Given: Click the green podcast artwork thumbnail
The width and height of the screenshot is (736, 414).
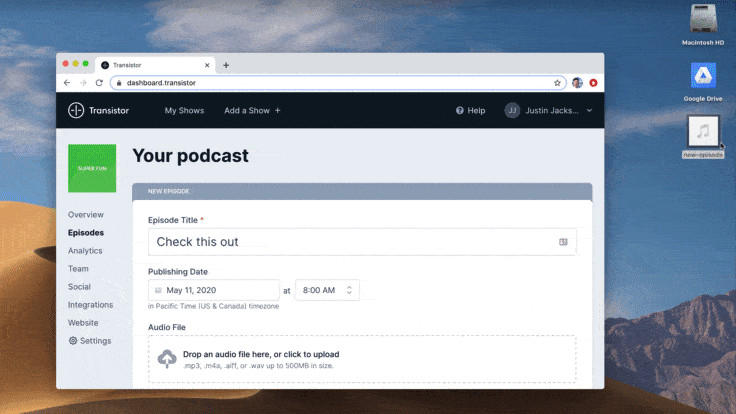Looking at the screenshot, I should pos(92,169).
